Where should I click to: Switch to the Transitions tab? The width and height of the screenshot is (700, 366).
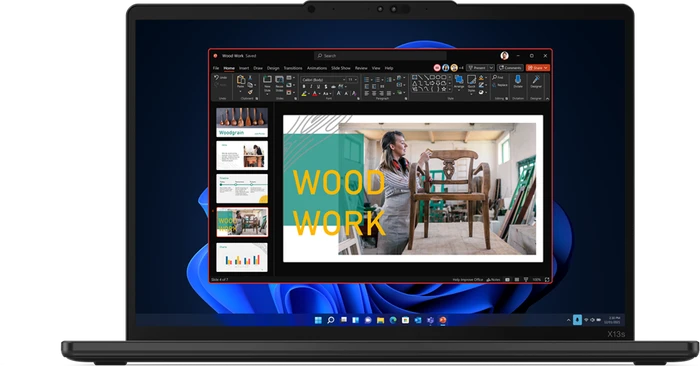click(x=293, y=68)
